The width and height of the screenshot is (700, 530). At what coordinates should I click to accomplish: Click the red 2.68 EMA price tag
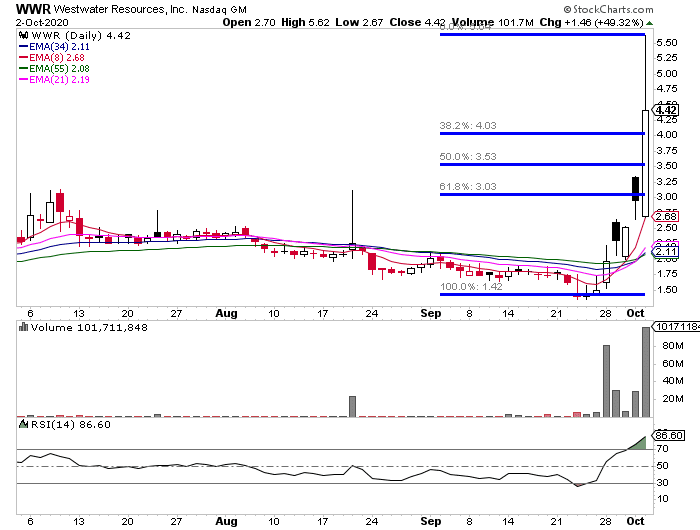tap(666, 217)
